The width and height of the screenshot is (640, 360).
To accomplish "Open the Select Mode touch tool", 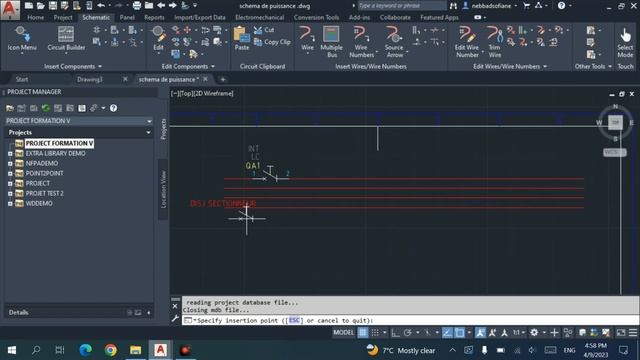I will (625, 43).
